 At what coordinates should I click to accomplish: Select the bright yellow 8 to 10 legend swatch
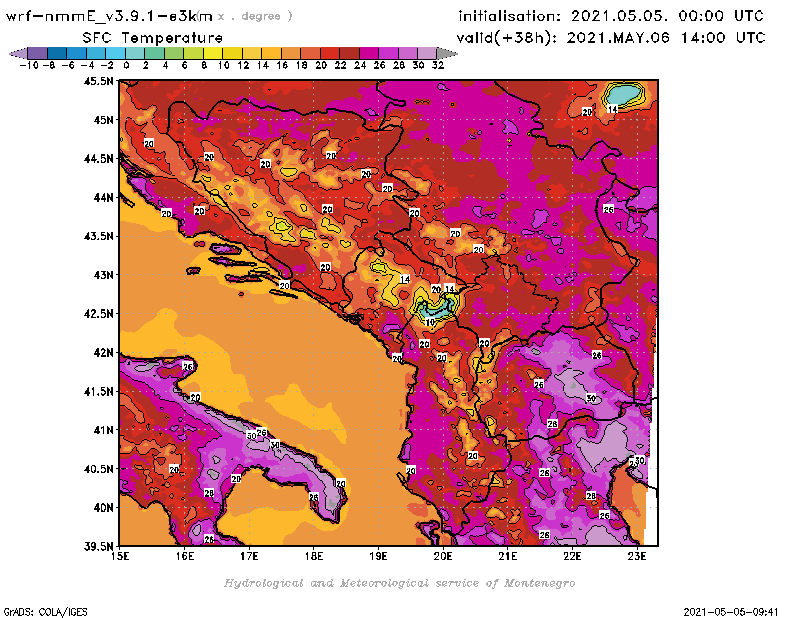click(x=213, y=54)
